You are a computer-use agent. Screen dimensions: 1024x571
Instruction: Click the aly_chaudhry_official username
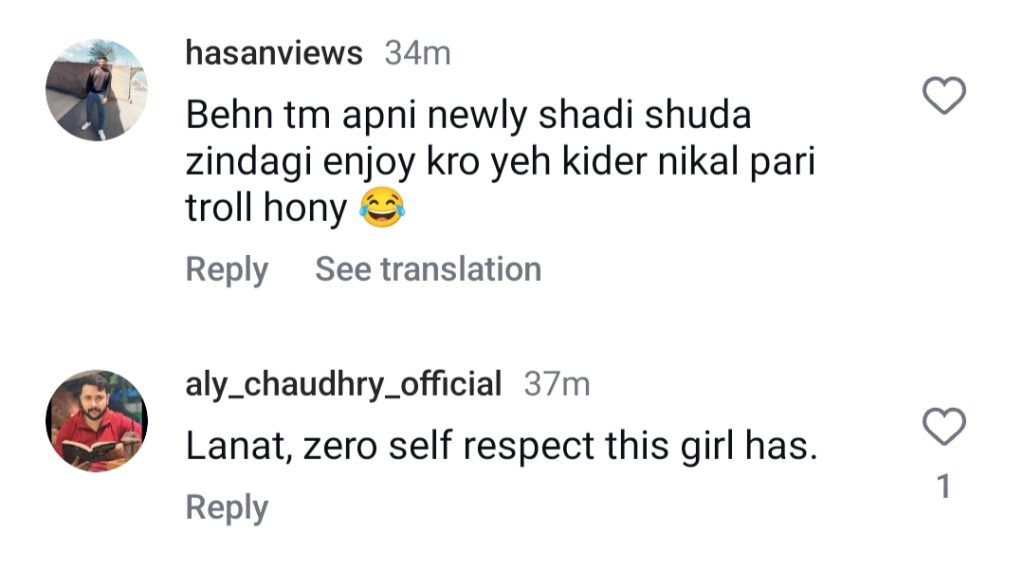[x=343, y=383]
